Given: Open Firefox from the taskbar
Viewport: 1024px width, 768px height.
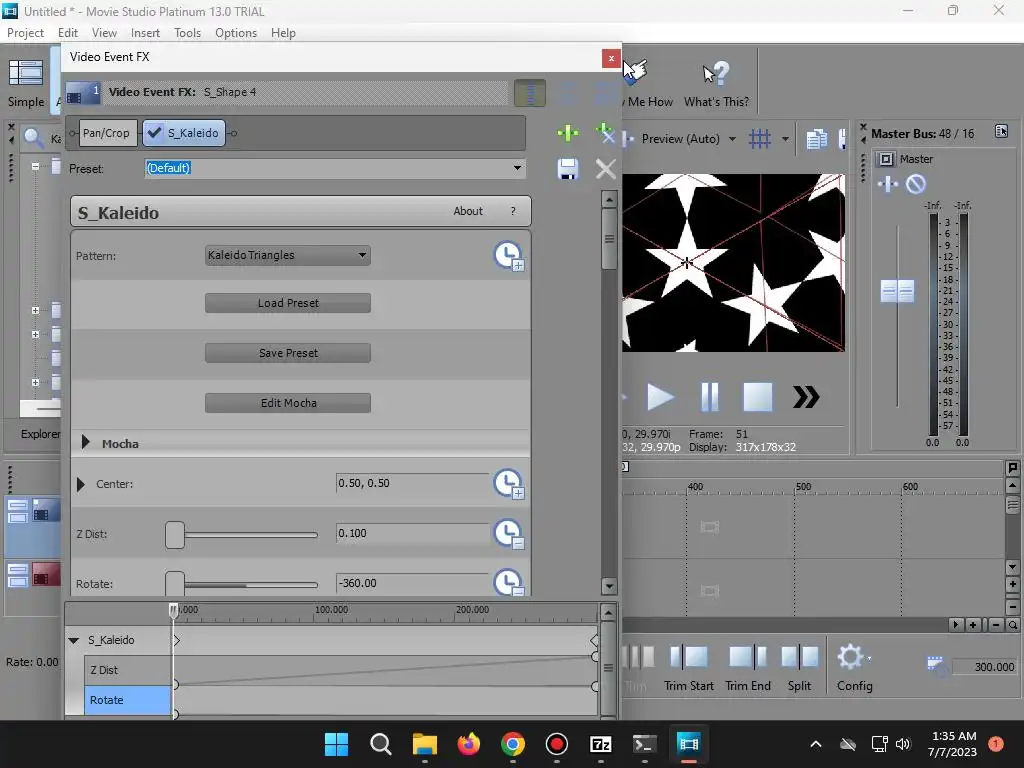Looking at the screenshot, I should 468,744.
